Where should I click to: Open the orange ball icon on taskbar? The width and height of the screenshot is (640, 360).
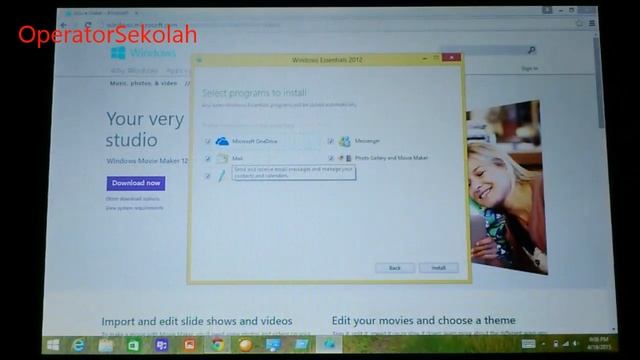245,346
